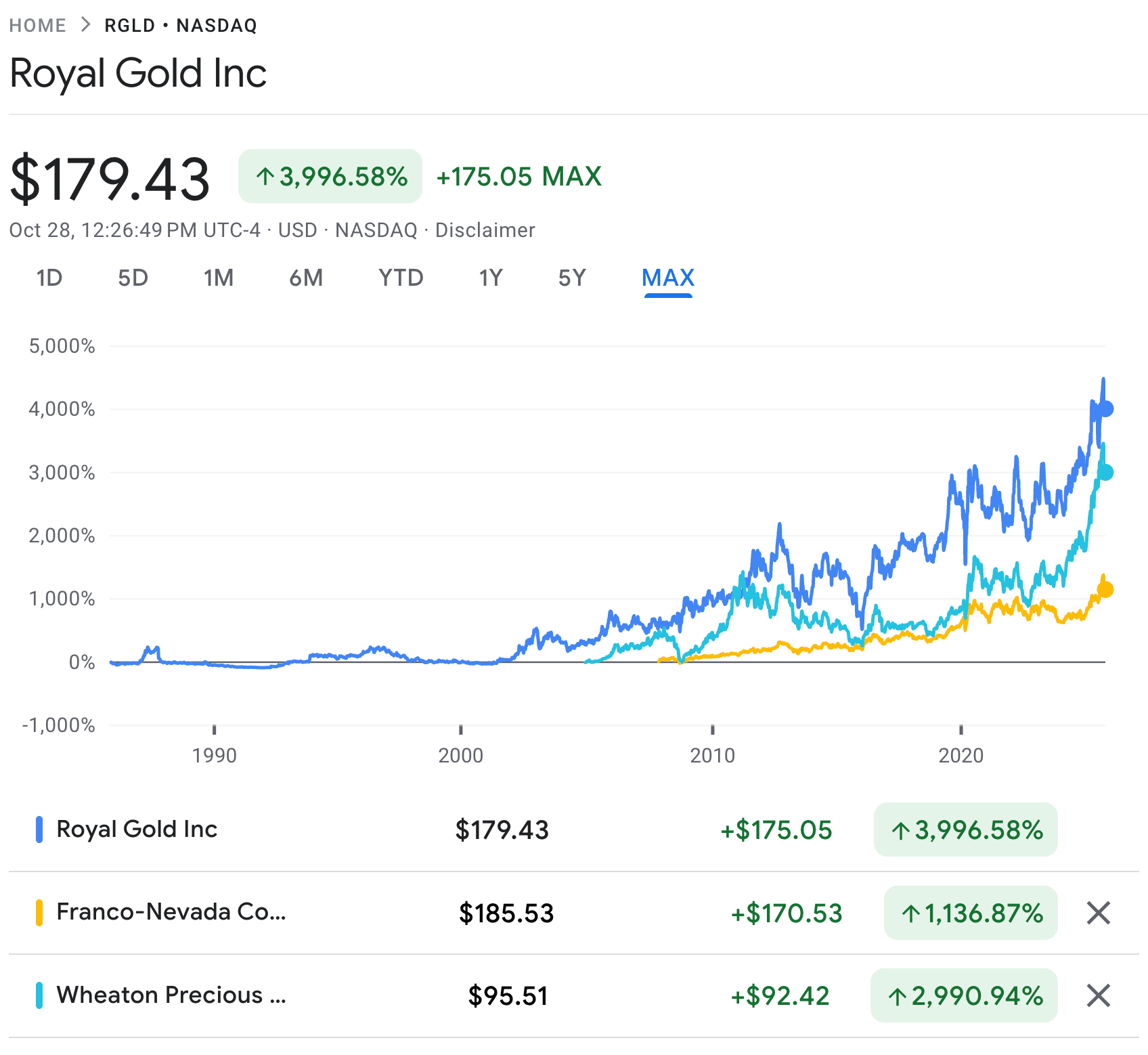Click the orange Franco-Nevada chart endpoint dot
Image resolution: width=1148 pixels, height=1055 pixels.
(x=1105, y=590)
